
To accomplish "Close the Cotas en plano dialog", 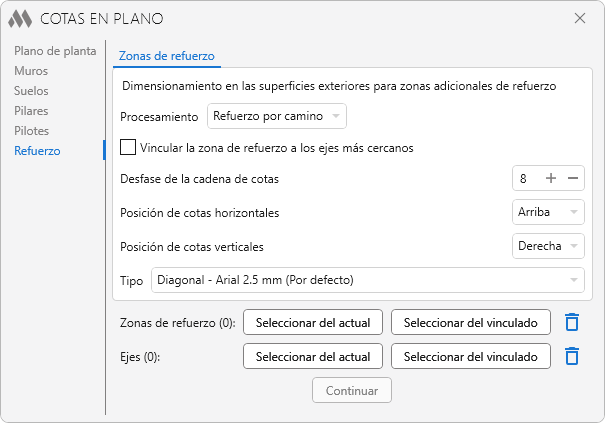I will click(580, 18).
